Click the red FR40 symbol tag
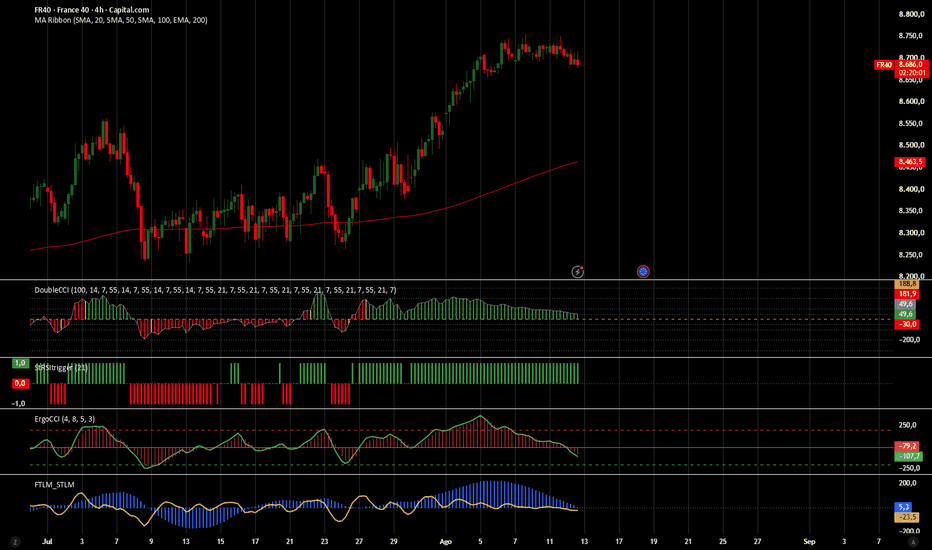This screenshot has height=550, width=932. (x=883, y=65)
